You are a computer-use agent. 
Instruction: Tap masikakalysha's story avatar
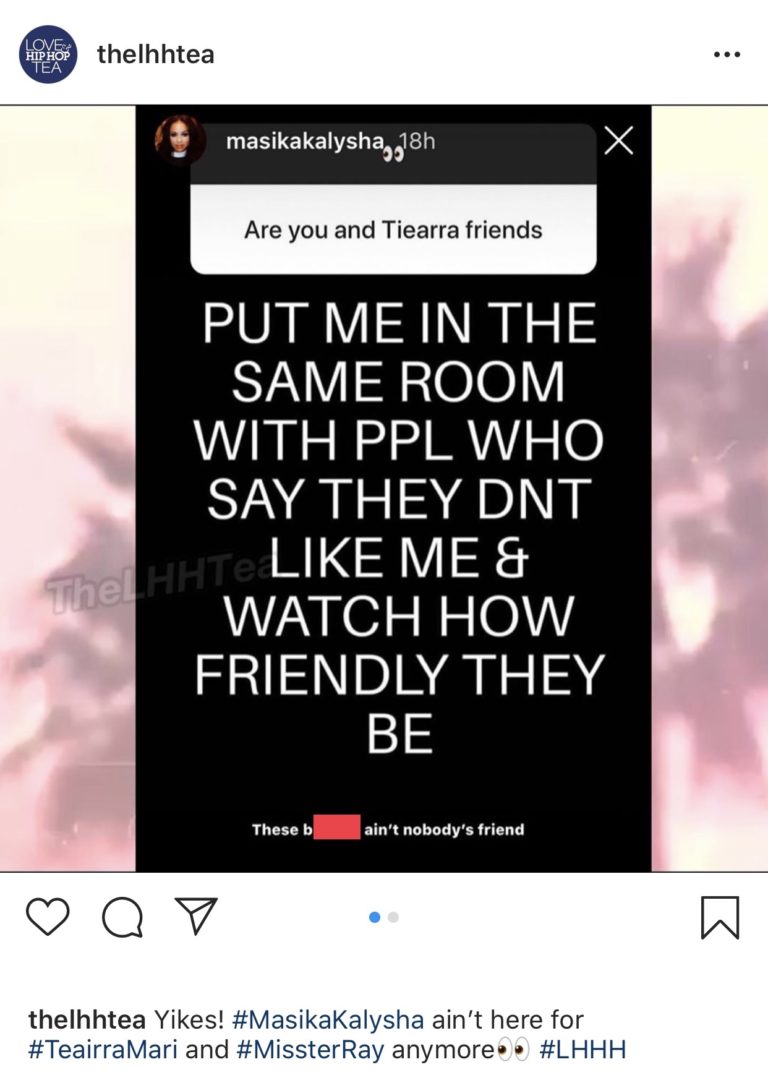click(180, 139)
